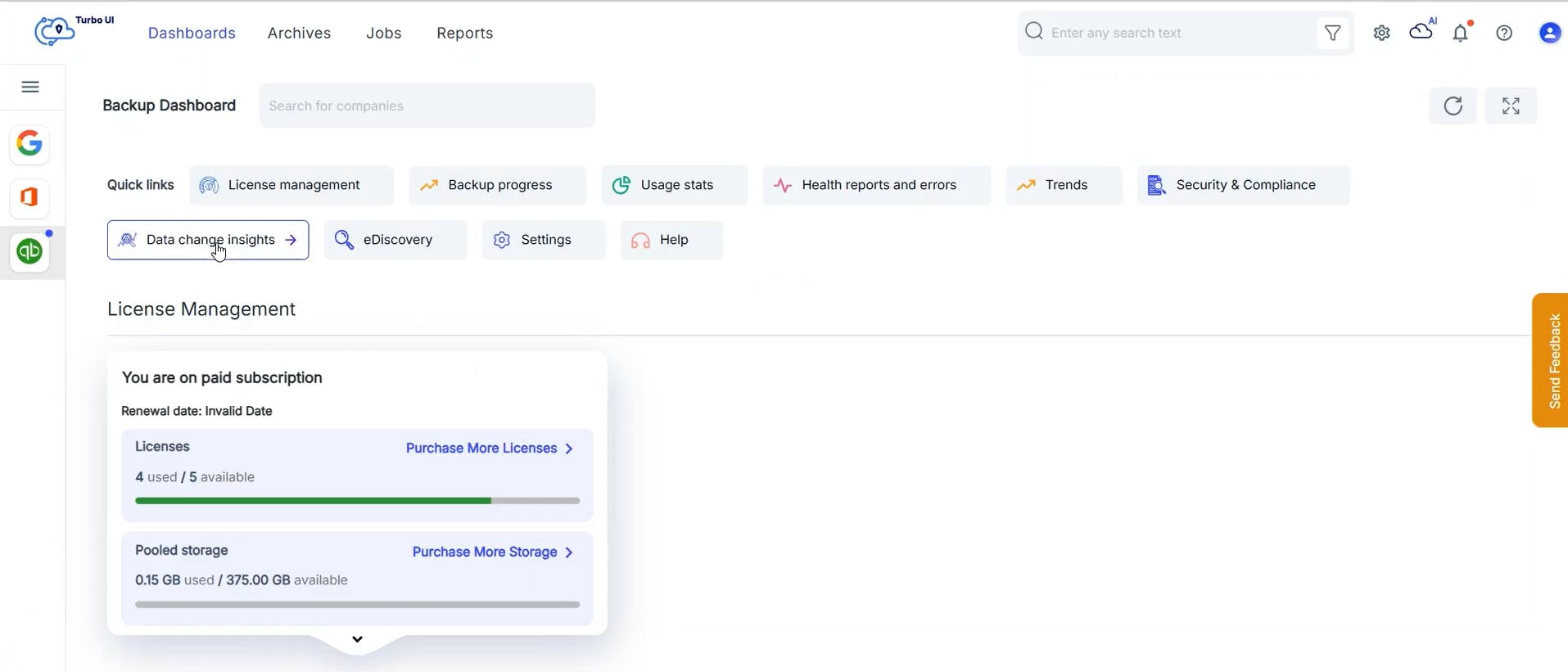Toggle fullscreen view of dashboard
The width and height of the screenshot is (1568, 672).
point(1511,106)
